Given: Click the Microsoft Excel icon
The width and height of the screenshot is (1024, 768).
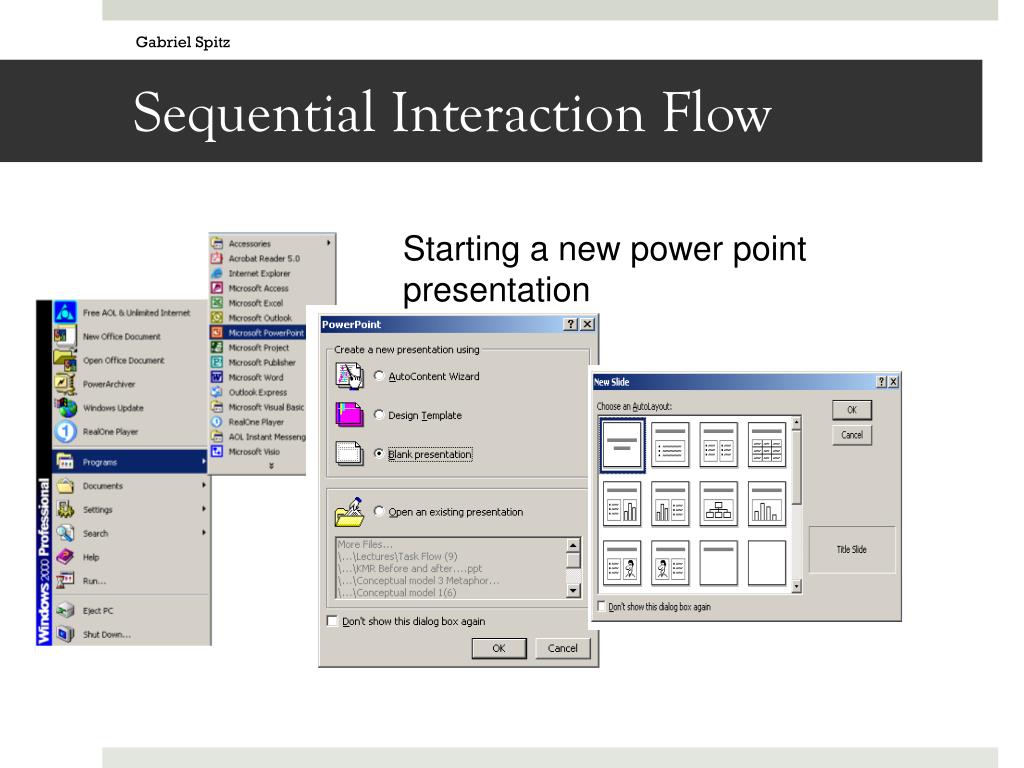Looking at the screenshot, I should (217, 303).
